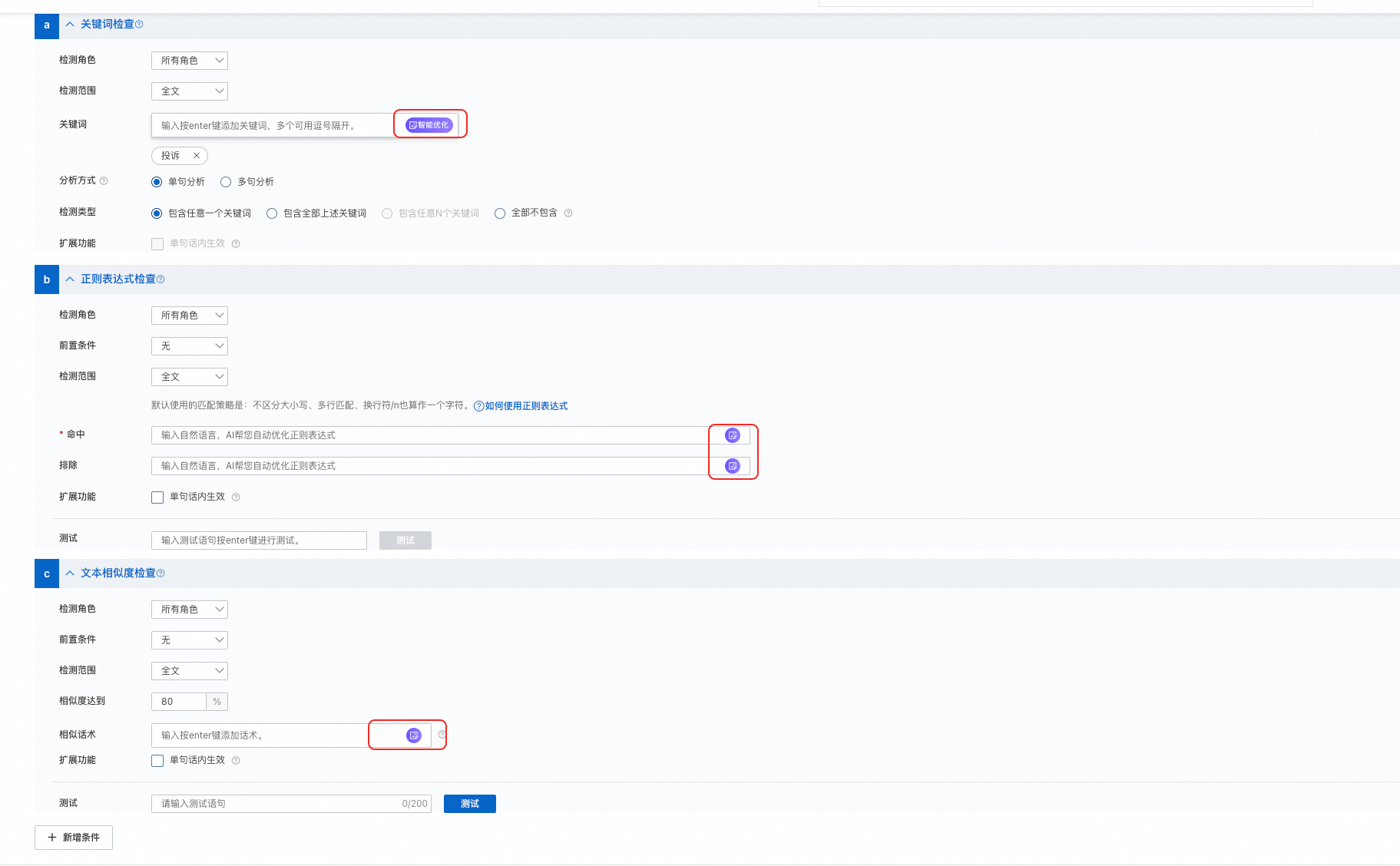Click gray 测试 button in regex section
This screenshot has width=1400, height=866.
405,540
